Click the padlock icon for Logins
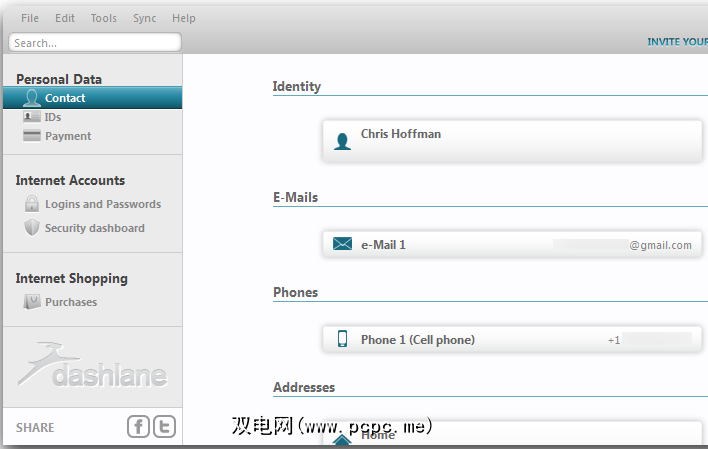This screenshot has height=449, width=708. pos(32,203)
